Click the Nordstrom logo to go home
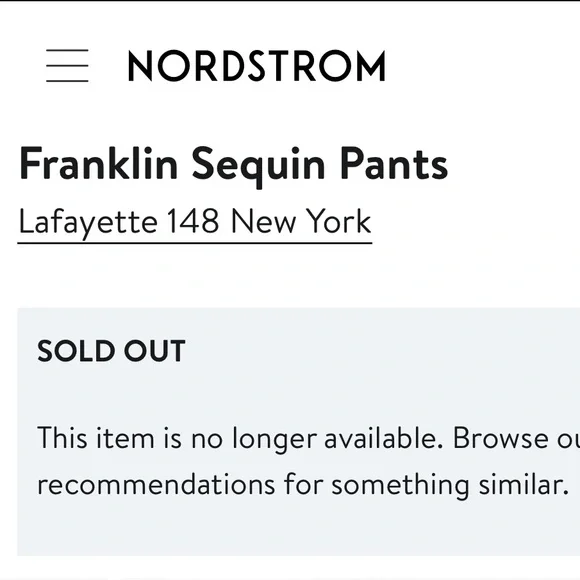The height and width of the screenshot is (580, 580). tap(257, 66)
